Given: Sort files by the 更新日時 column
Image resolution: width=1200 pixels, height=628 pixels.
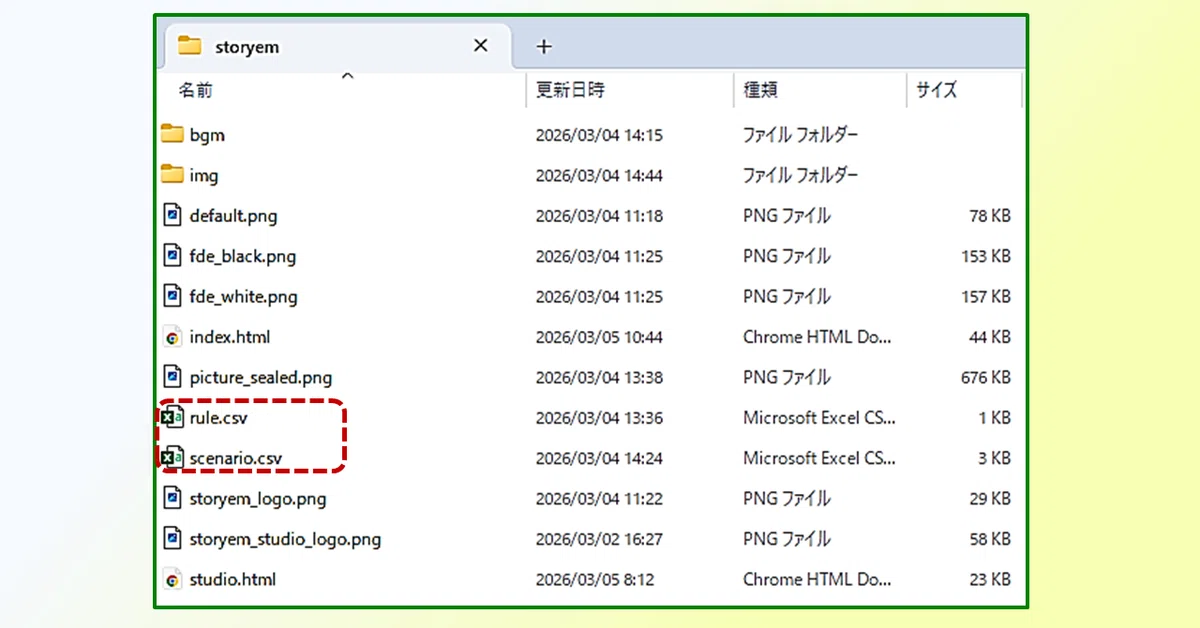Looking at the screenshot, I should (x=570, y=90).
